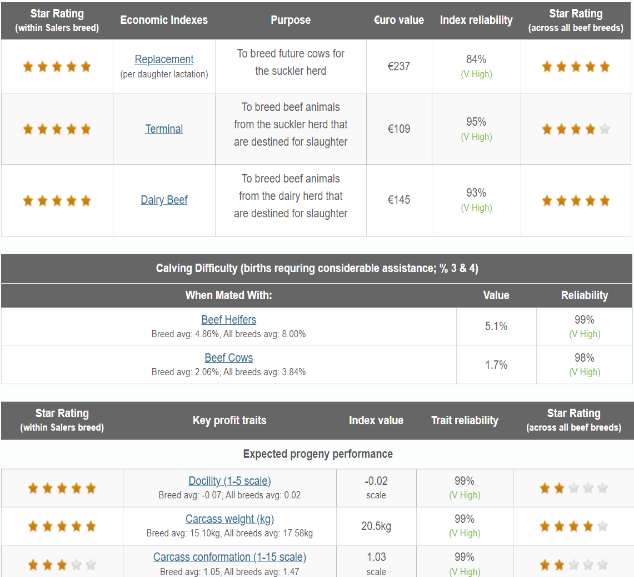This screenshot has height=577, width=634.
Task: Click Docility across-breeds two-star rating
Action: [574, 488]
